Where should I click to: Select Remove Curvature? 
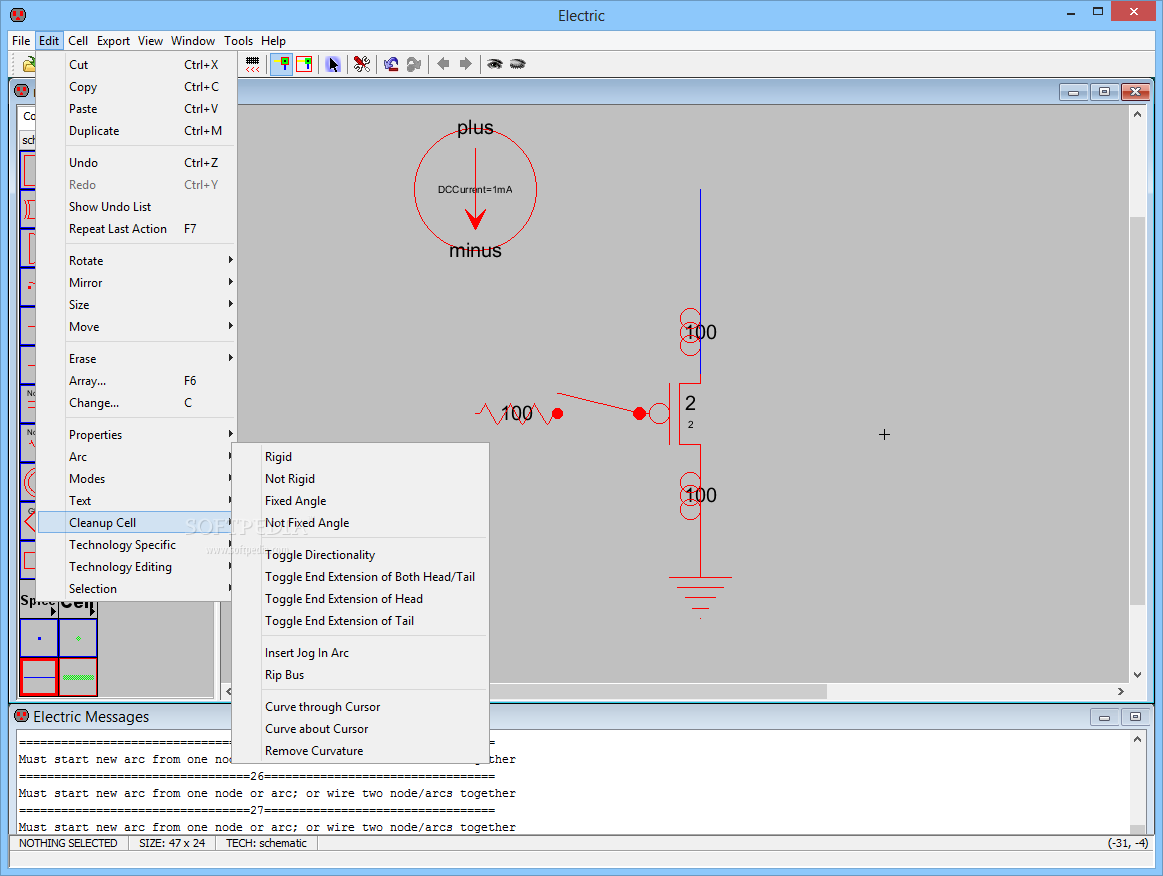[x=360, y=751]
